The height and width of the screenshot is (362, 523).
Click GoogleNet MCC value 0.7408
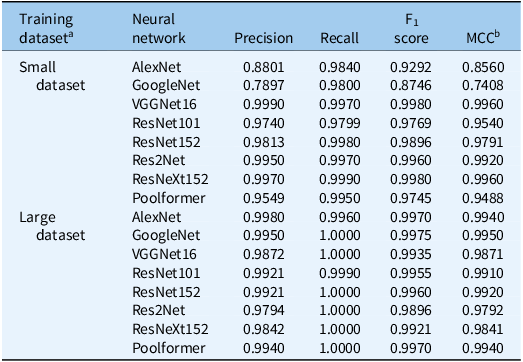pos(483,85)
